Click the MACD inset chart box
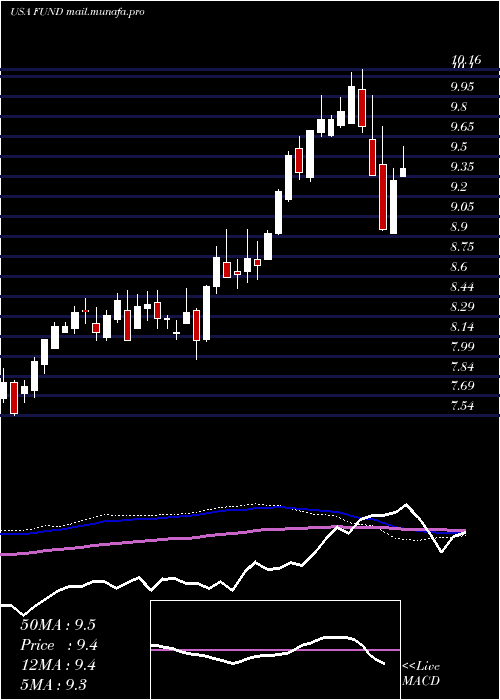This screenshot has width=500, height=700. 275,650
